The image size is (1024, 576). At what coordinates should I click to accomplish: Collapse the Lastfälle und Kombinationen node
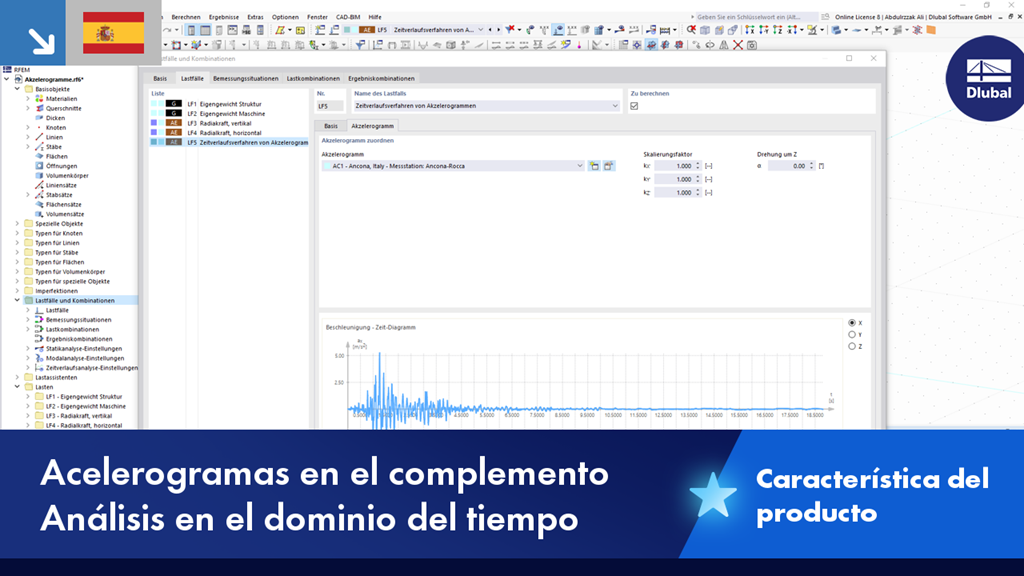point(18,300)
